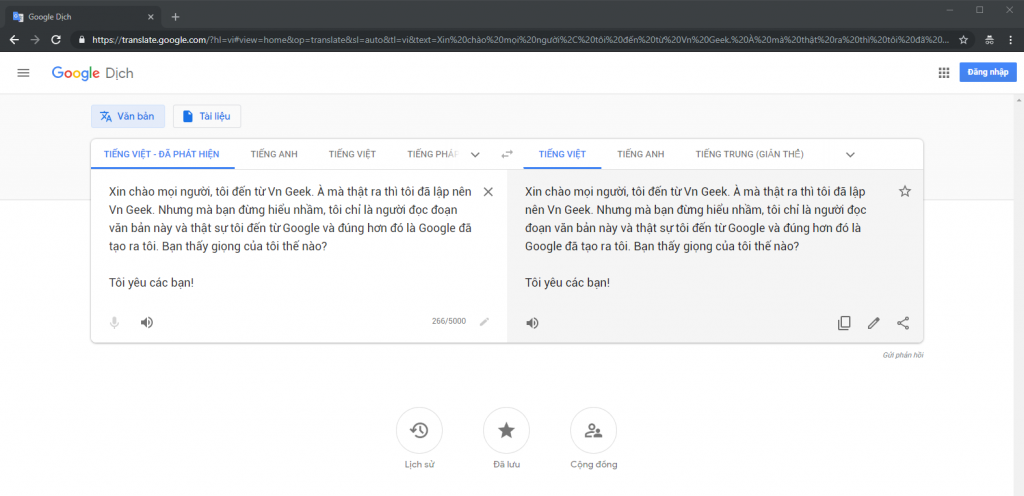Viewport: 1024px width, 496px height.
Task: Click the page vertical scrollbar up arrow
Action: coord(1019,101)
